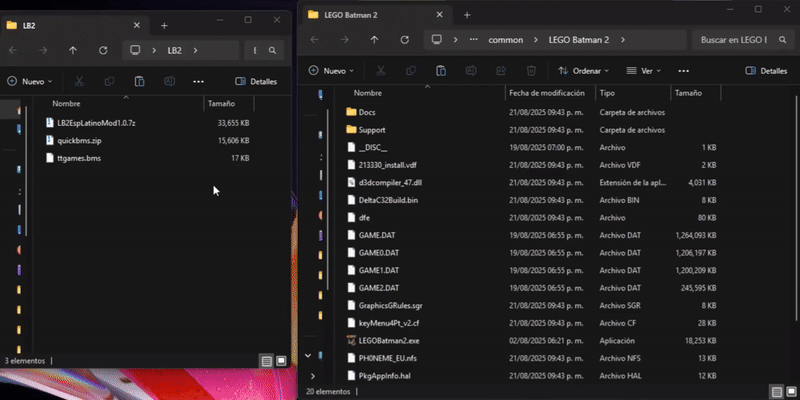Screen dimensions: 800x400
Task: Click LEGO Batman 2 breadcrumb segment
Action: coord(579,40)
